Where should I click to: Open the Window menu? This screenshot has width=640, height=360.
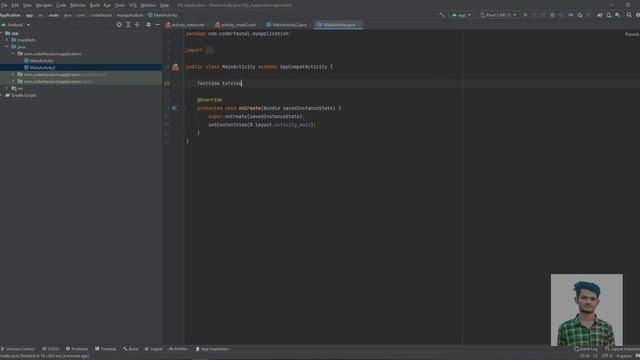148,5
